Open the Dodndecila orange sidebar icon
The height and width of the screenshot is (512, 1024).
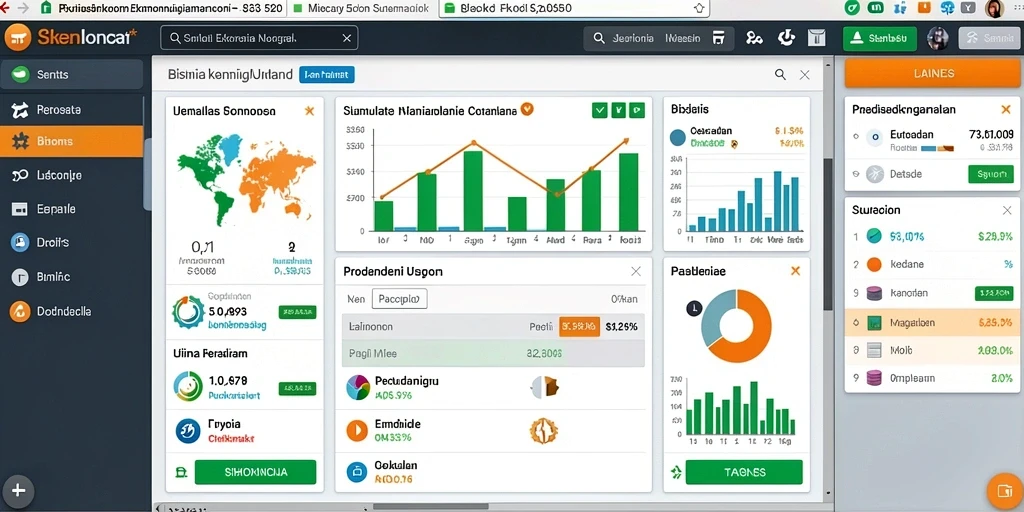pos(20,312)
